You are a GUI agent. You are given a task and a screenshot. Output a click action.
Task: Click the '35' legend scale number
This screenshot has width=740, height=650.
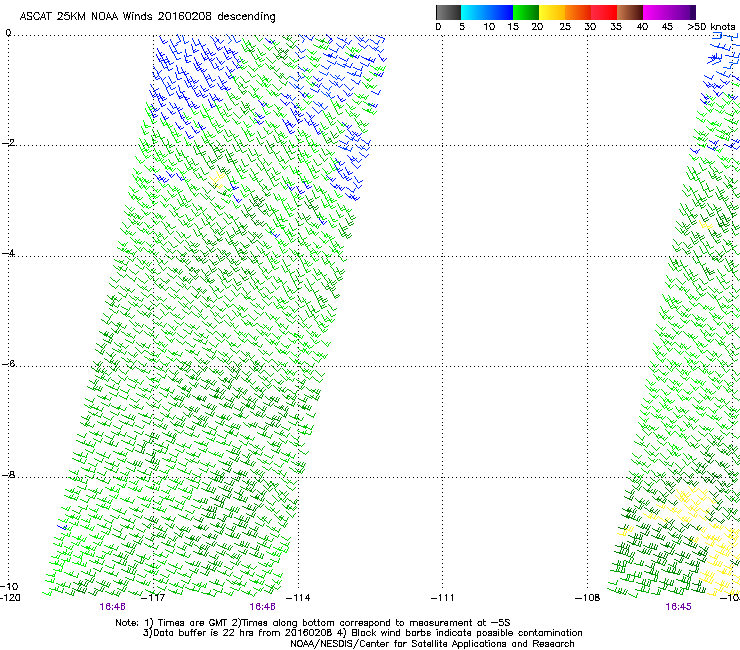616,27
